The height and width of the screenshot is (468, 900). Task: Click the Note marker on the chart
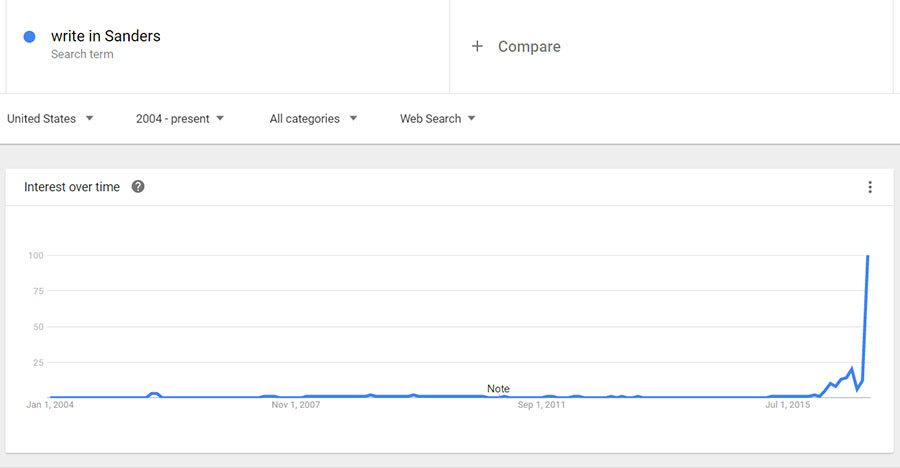coord(498,388)
